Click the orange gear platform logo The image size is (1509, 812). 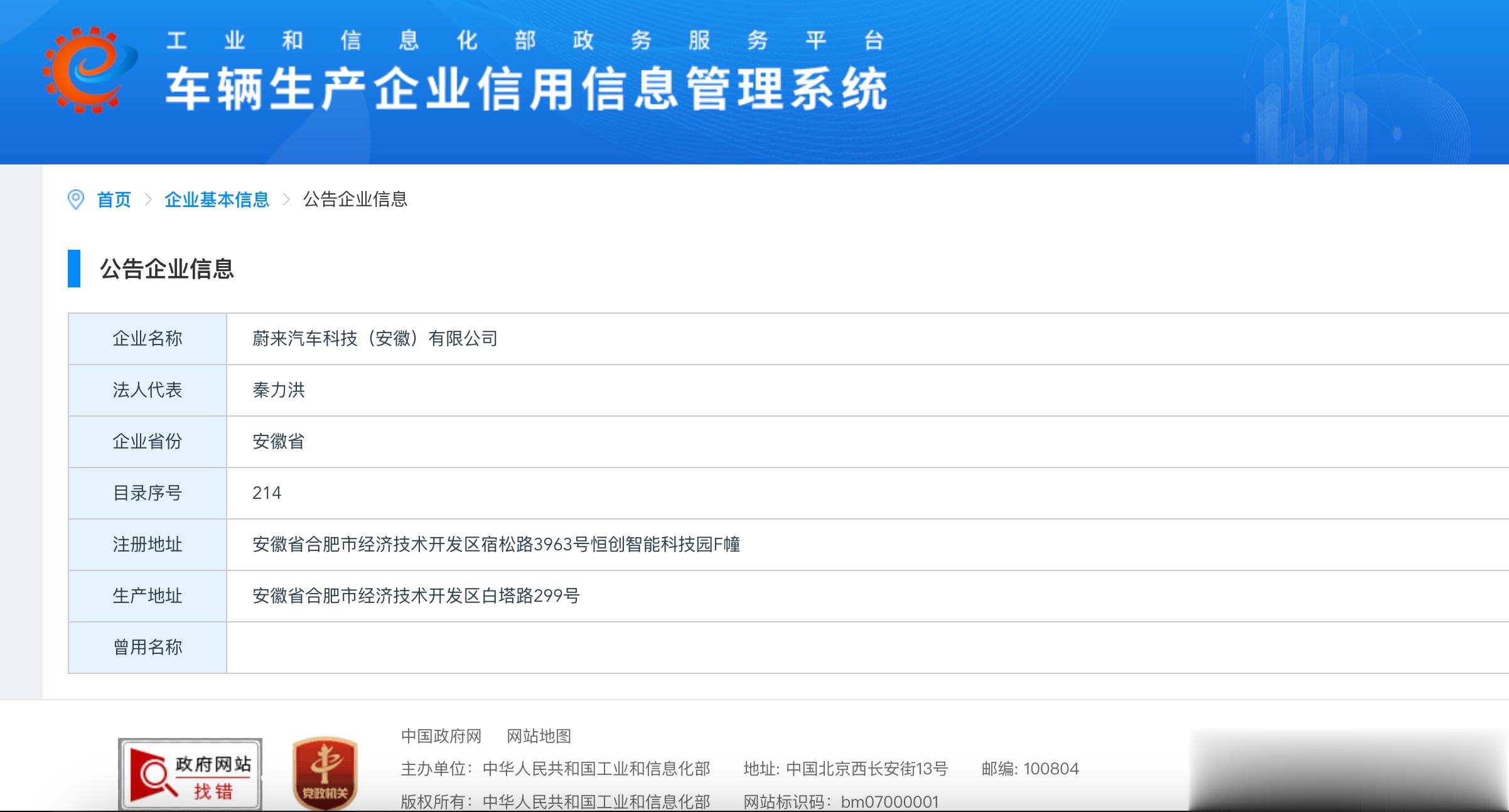90,70
